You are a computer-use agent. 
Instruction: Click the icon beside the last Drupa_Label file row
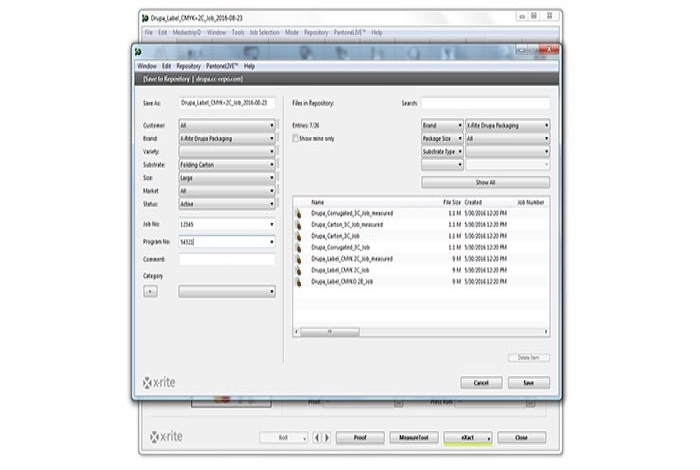coord(299,282)
